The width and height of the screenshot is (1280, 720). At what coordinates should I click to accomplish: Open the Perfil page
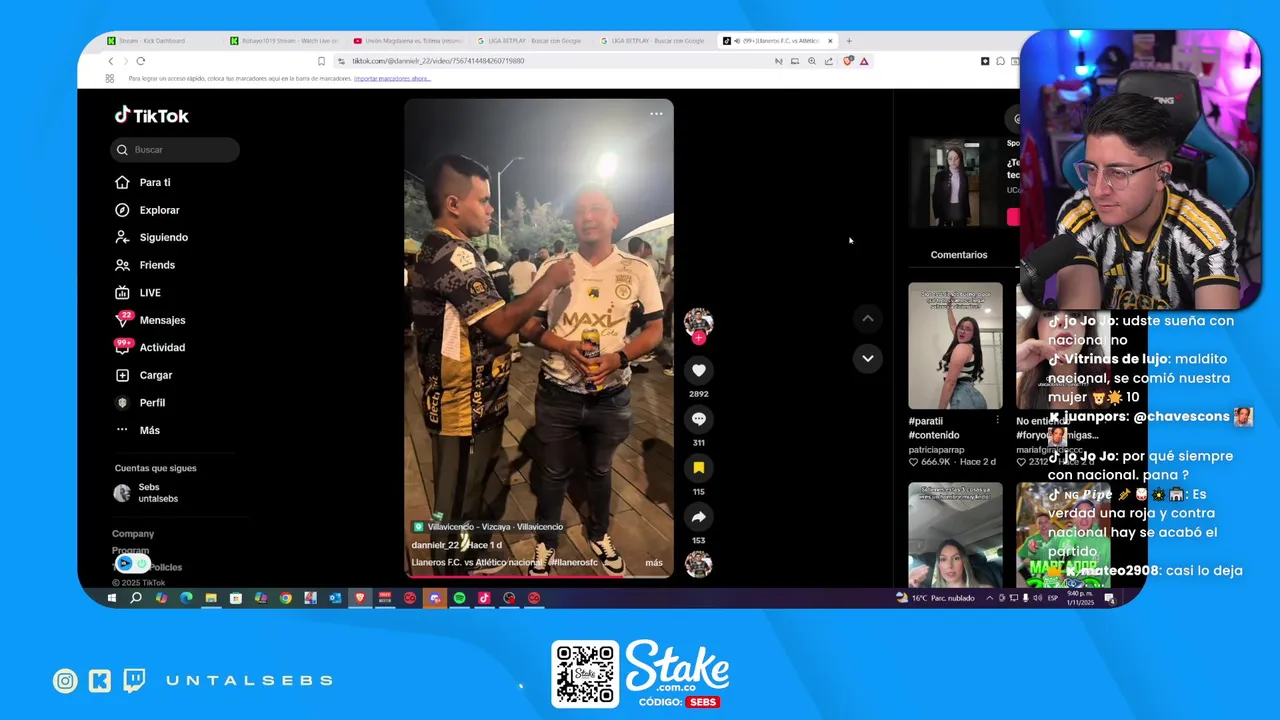pos(140,403)
